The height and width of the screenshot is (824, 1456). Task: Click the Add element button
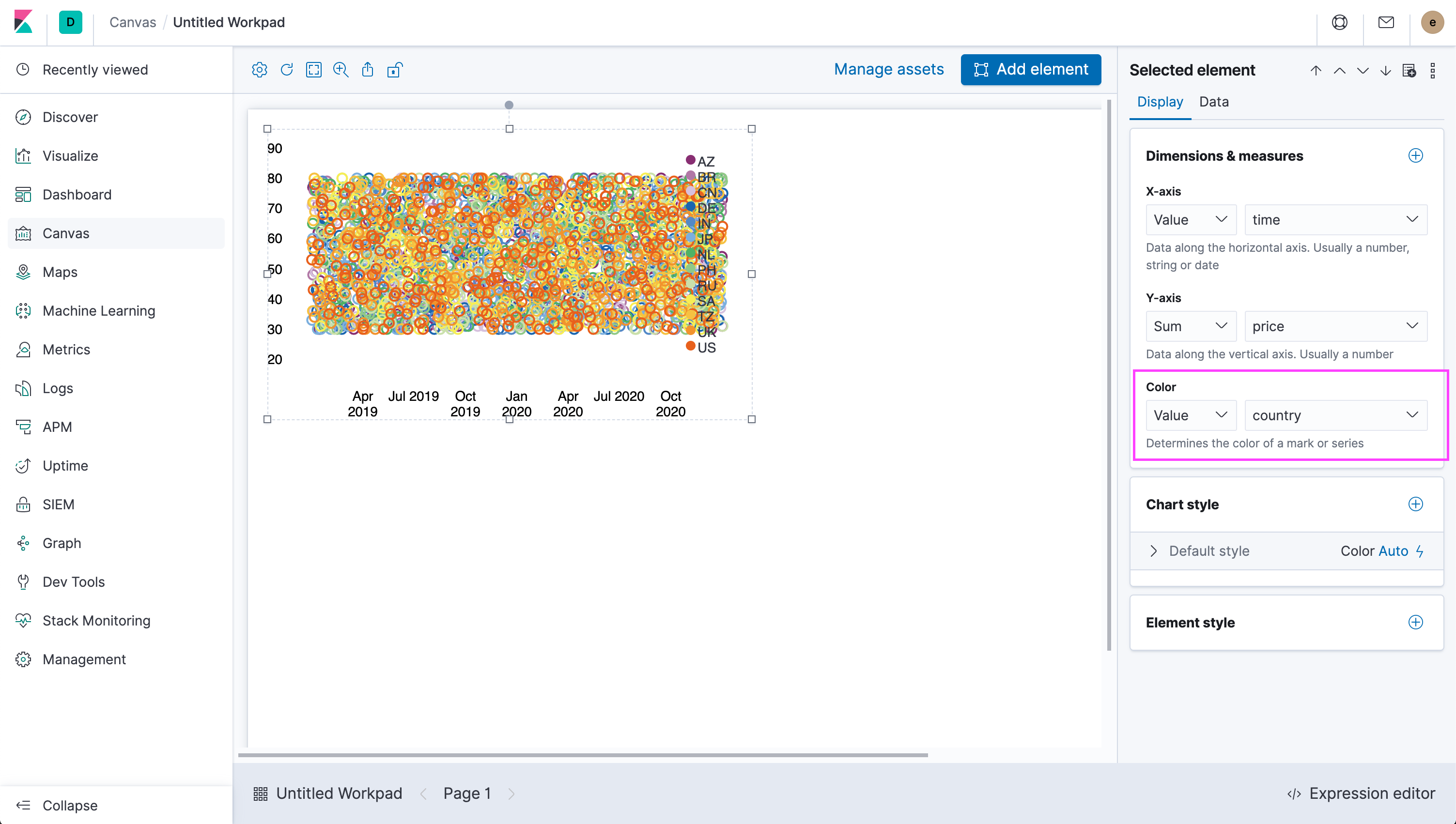click(x=1030, y=70)
